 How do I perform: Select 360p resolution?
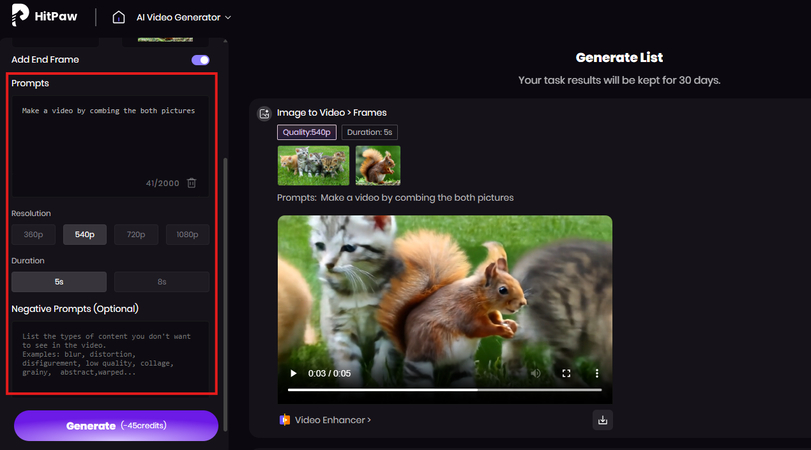tap(33, 234)
